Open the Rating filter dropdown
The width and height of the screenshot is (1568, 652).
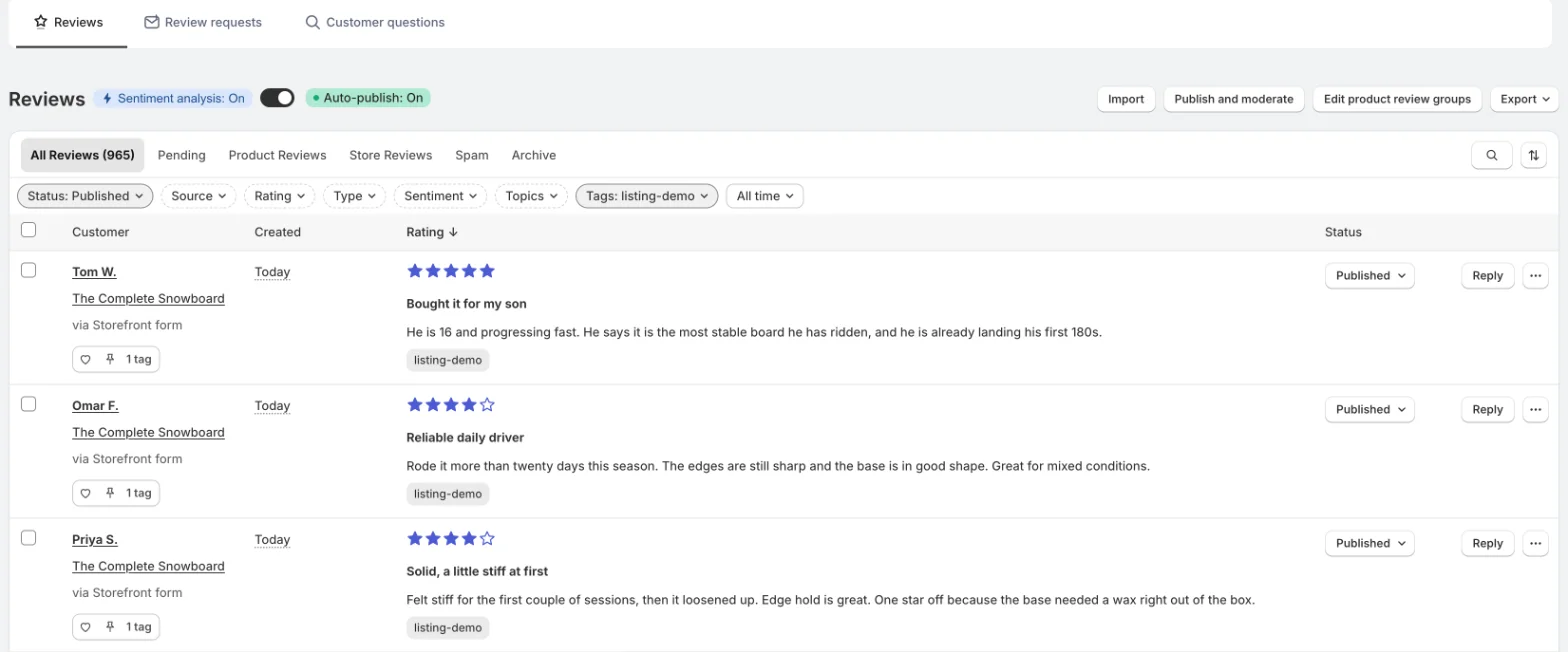coord(279,196)
